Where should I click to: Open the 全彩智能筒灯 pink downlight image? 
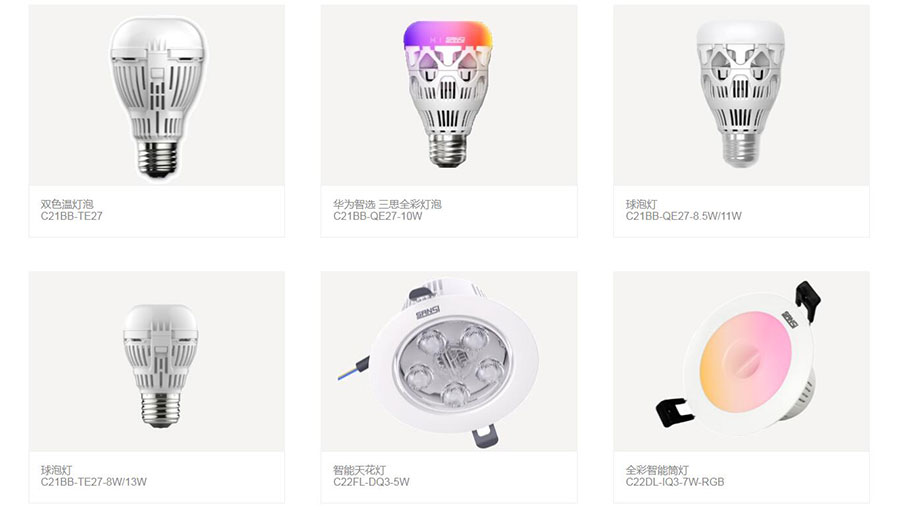741,361
